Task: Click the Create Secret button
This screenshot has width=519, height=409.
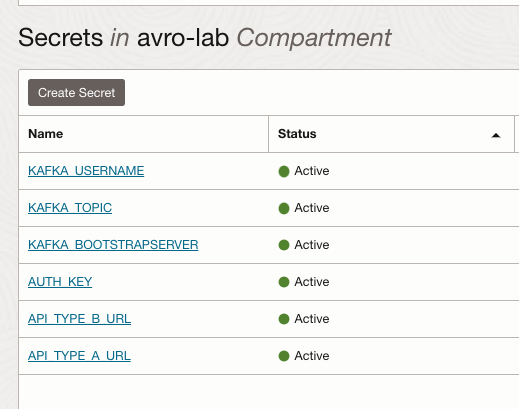Action: [x=76, y=92]
